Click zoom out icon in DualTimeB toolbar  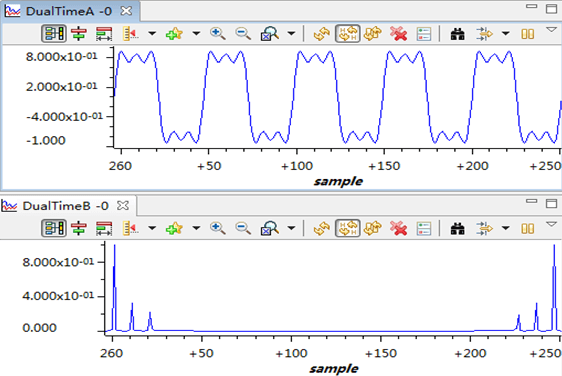243,228
